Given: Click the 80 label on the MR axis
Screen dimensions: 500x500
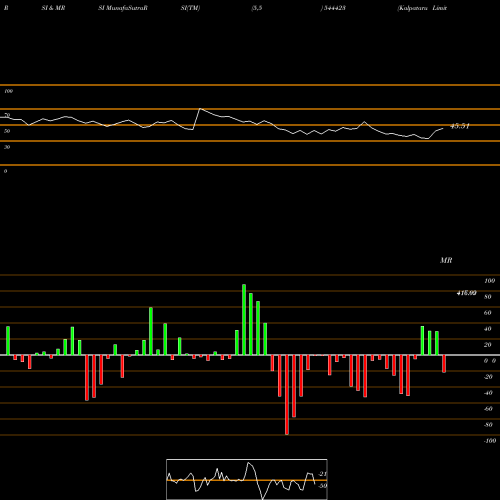Looking at the screenshot, I should pyautogui.click(x=488, y=297).
